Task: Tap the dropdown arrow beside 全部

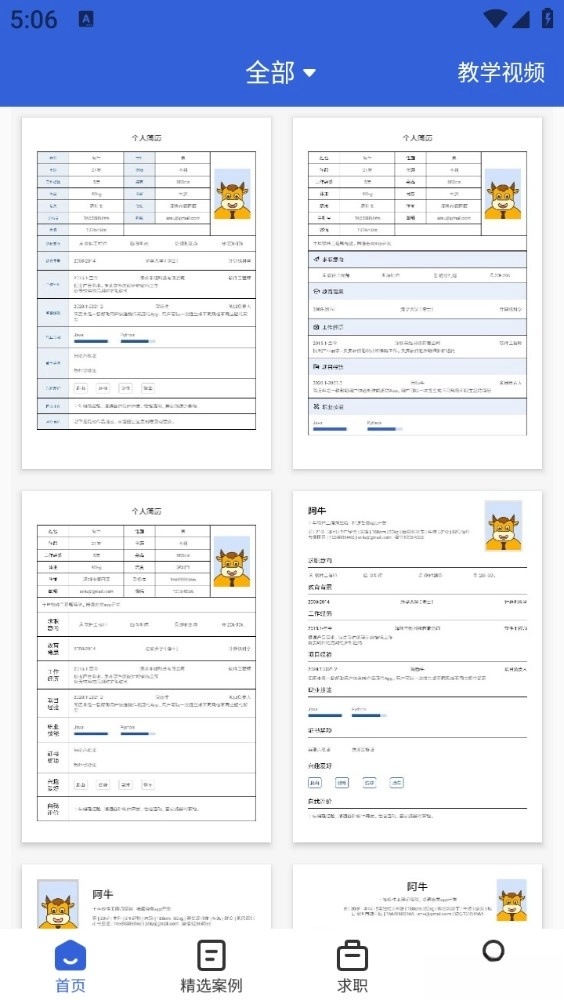Action: [x=309, y=73]
